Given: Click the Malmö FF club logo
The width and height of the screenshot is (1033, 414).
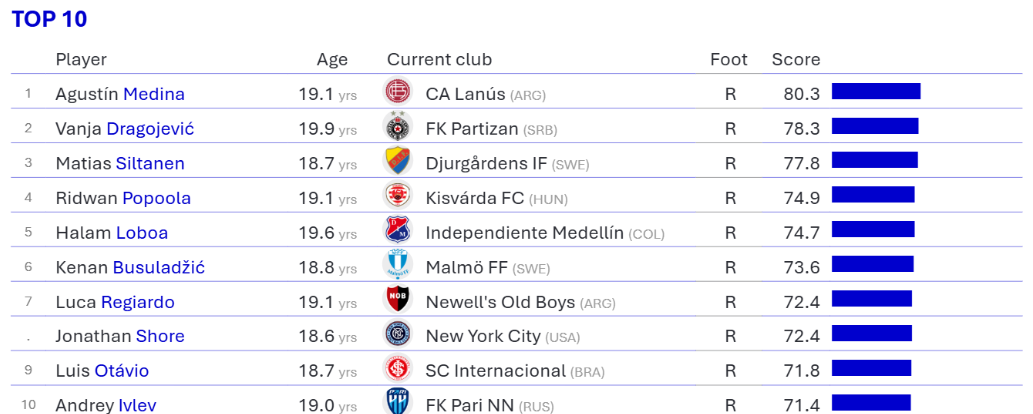Looking at the screenshot, I should click(398, 266).
